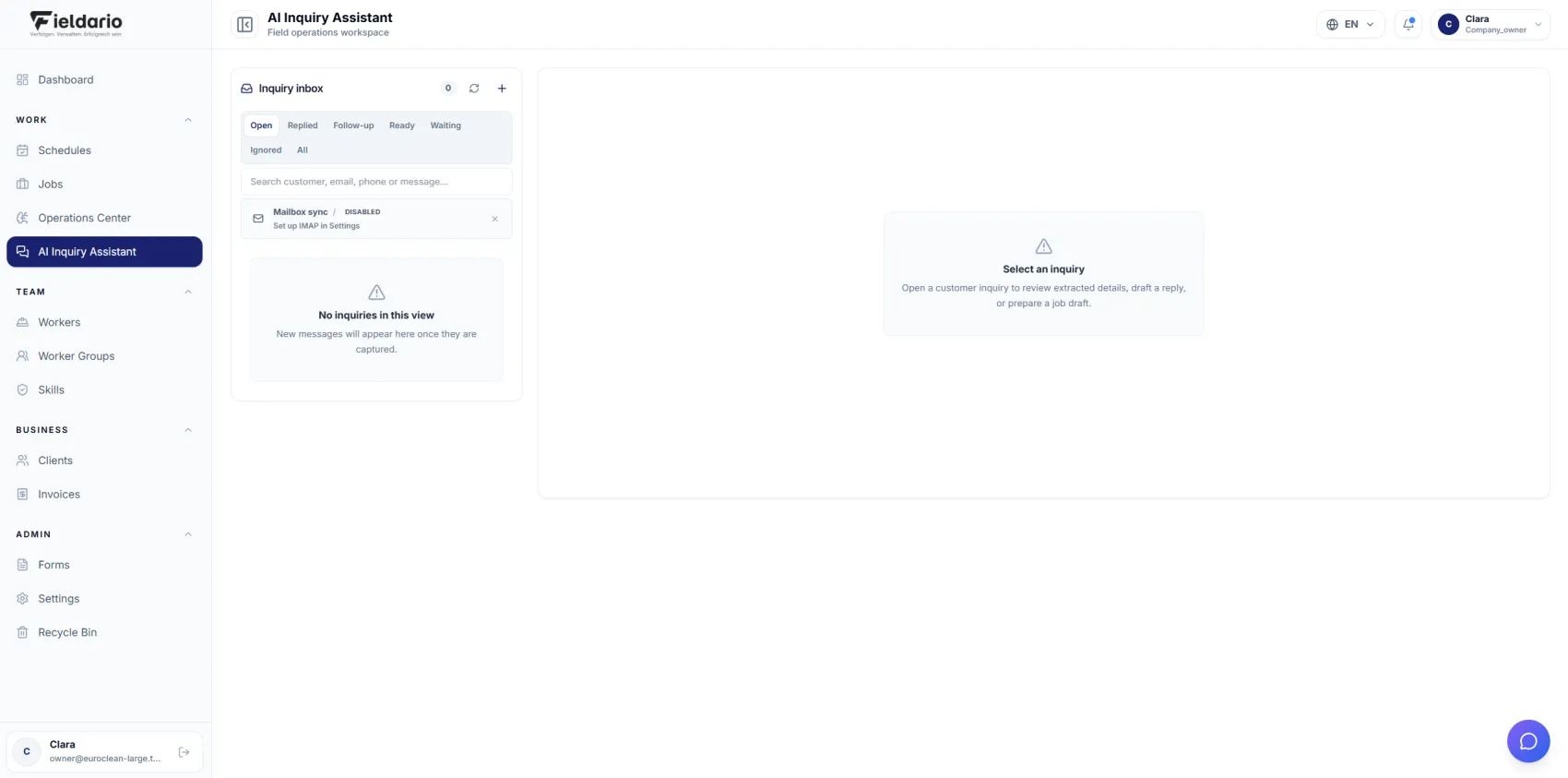The width and height of the screenshot is (1568, 778).
Task: Collapse the ADMIN section
Action: [x=188, y=534]
